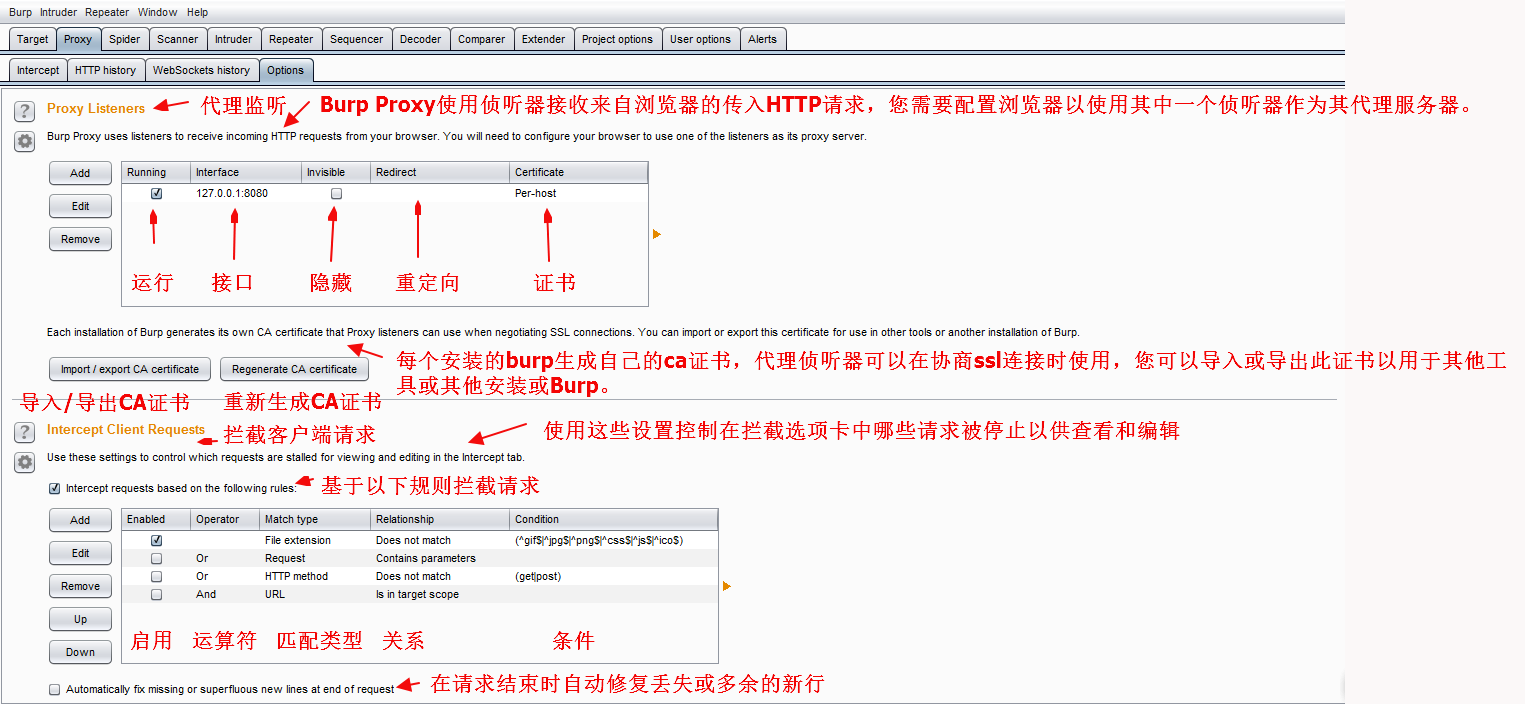
Task: Open Intercept Client Requests gear menu
Action: click(25, 462)
